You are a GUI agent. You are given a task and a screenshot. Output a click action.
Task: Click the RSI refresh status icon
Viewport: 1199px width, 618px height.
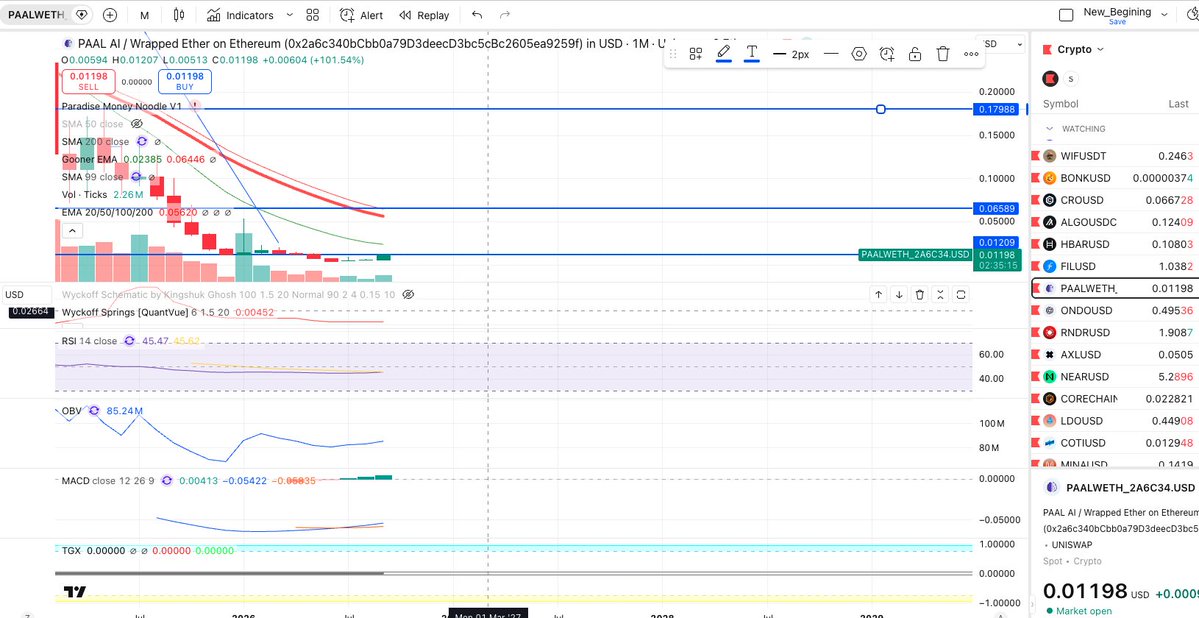pyautogui.click(x=128, y=340)
